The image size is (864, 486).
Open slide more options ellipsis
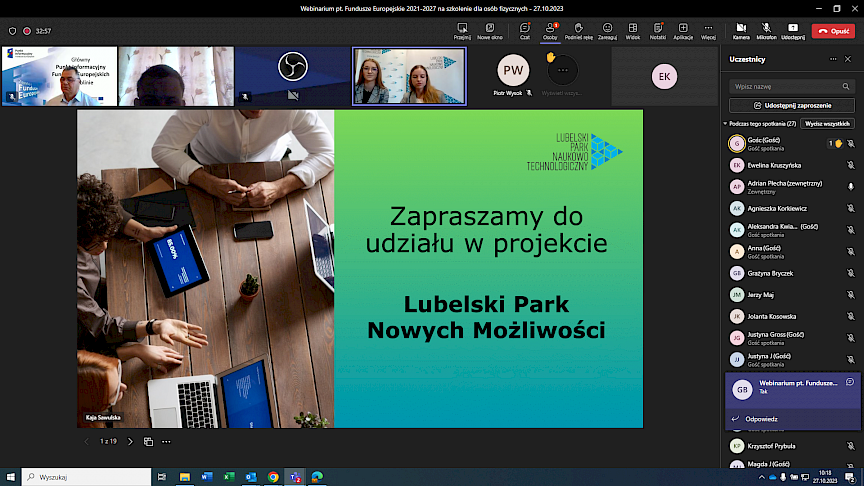pyautogui.click(x=166, y=441)
